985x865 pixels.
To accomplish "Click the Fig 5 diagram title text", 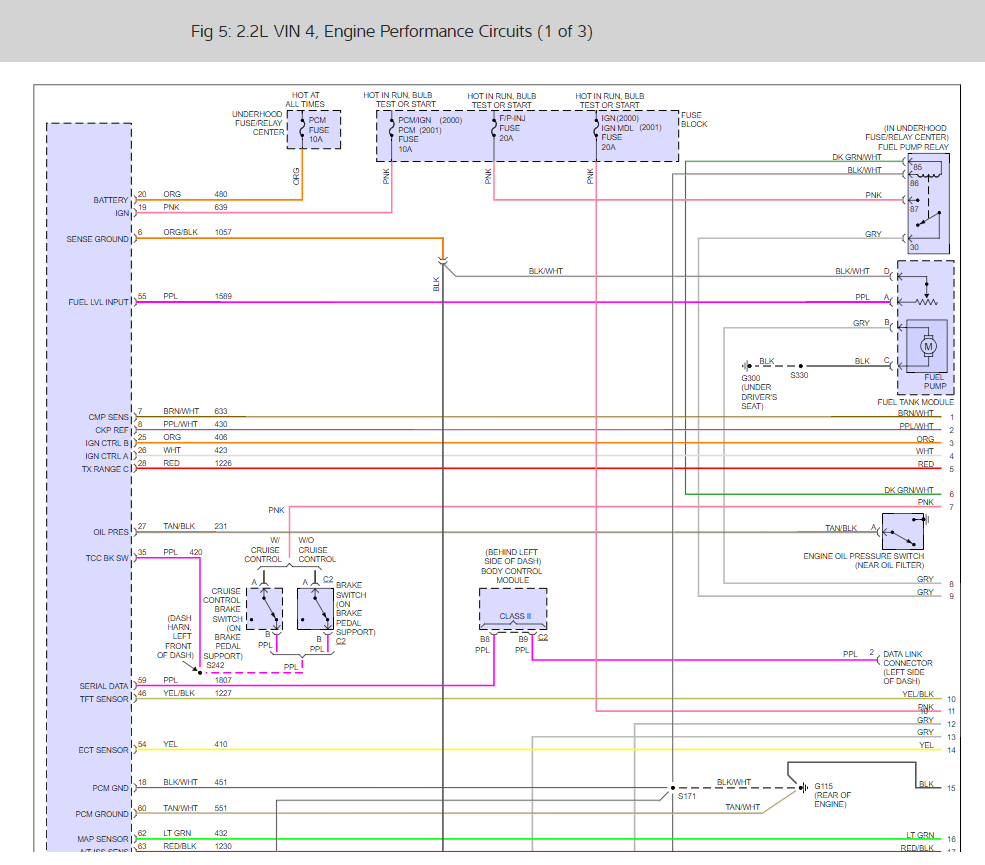I will pos(391,32).
